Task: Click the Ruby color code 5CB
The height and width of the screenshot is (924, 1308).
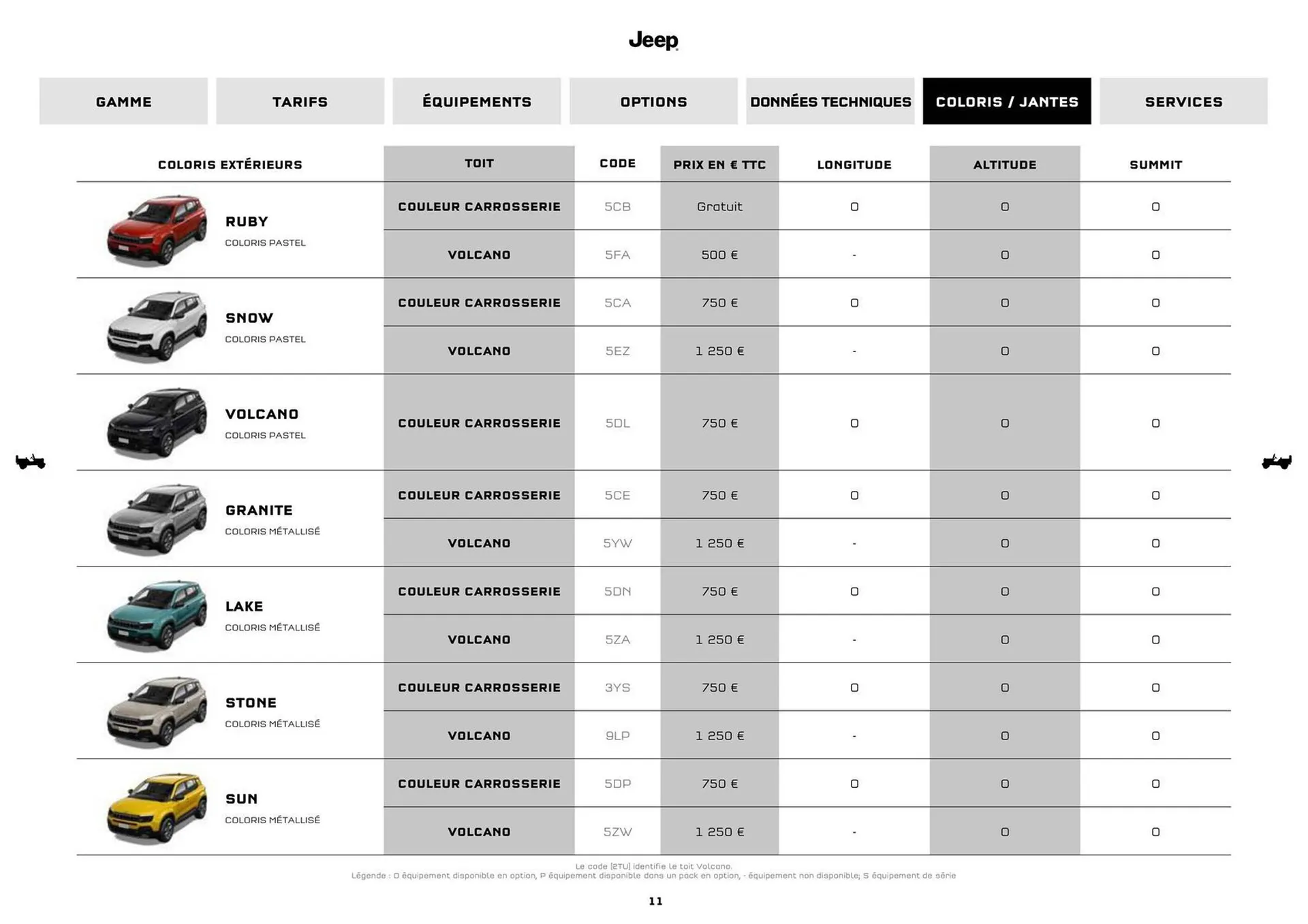Action: (617, 206)
